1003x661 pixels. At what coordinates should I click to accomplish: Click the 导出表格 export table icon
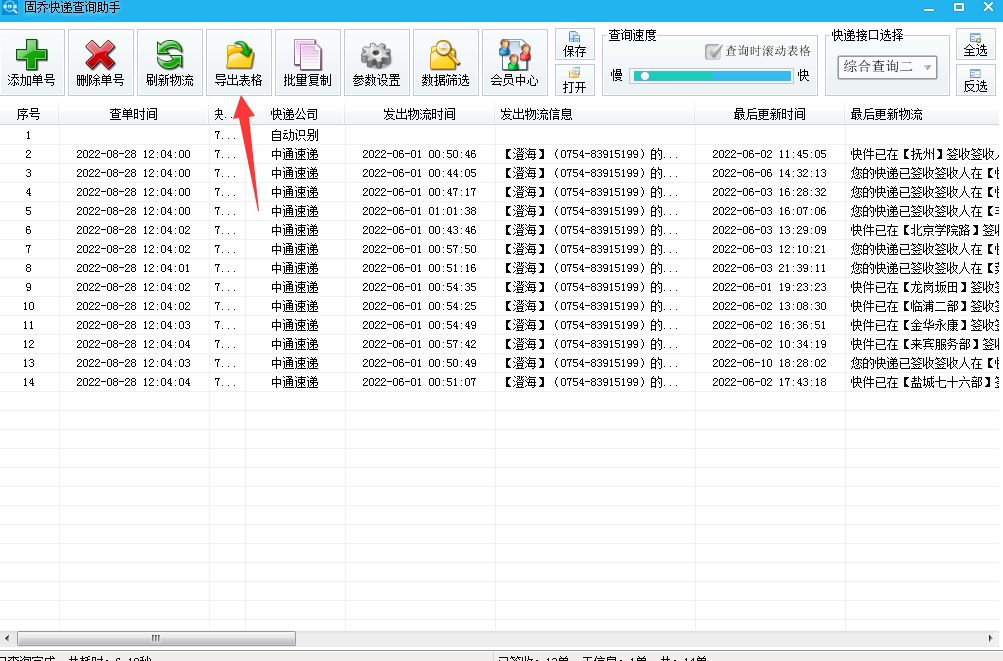pos(239,61)
